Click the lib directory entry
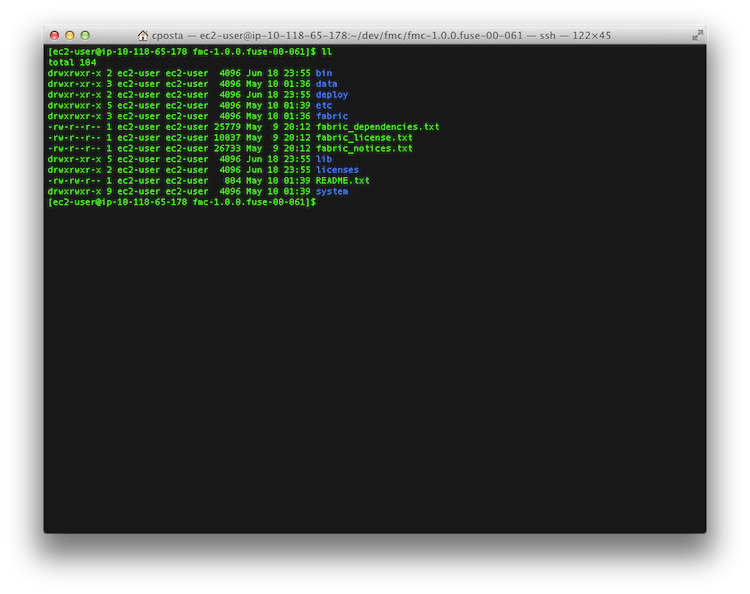 [x=324, y=159]
